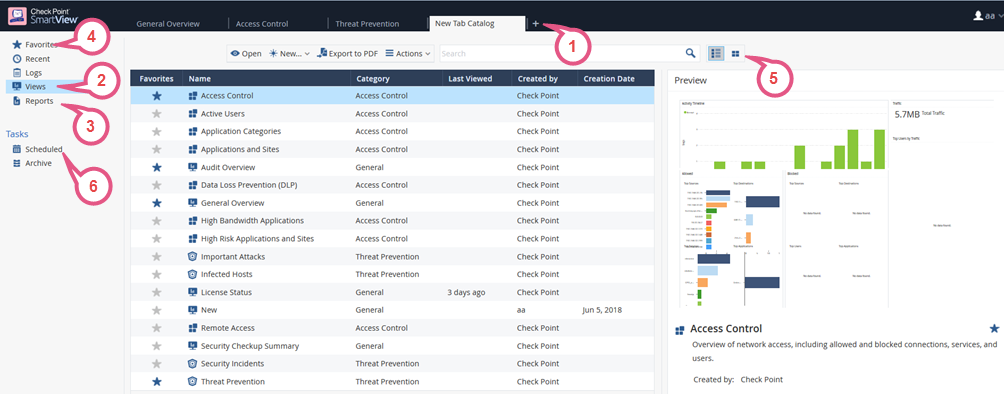The image size is (1004, 394).
Task: Favorite the Application Categories view star
Action: pyautogui.click(x=157, y=131)
